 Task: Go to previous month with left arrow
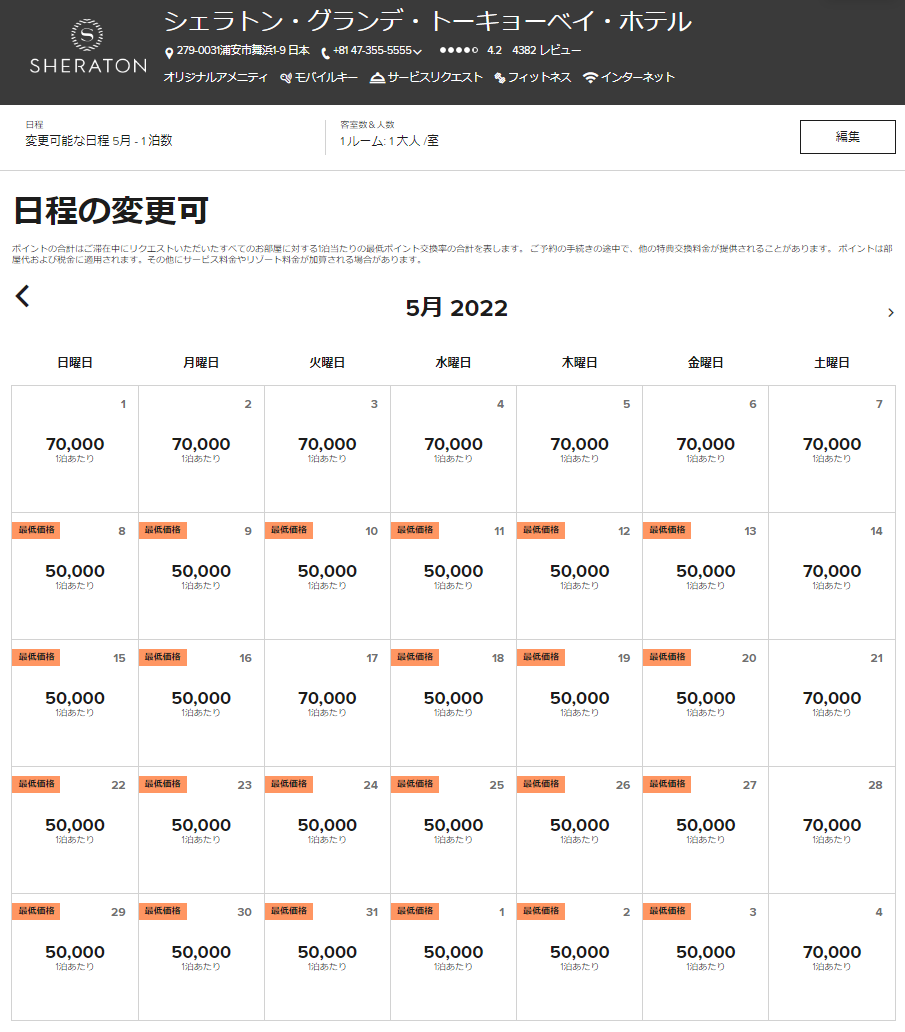click(23, 296)
